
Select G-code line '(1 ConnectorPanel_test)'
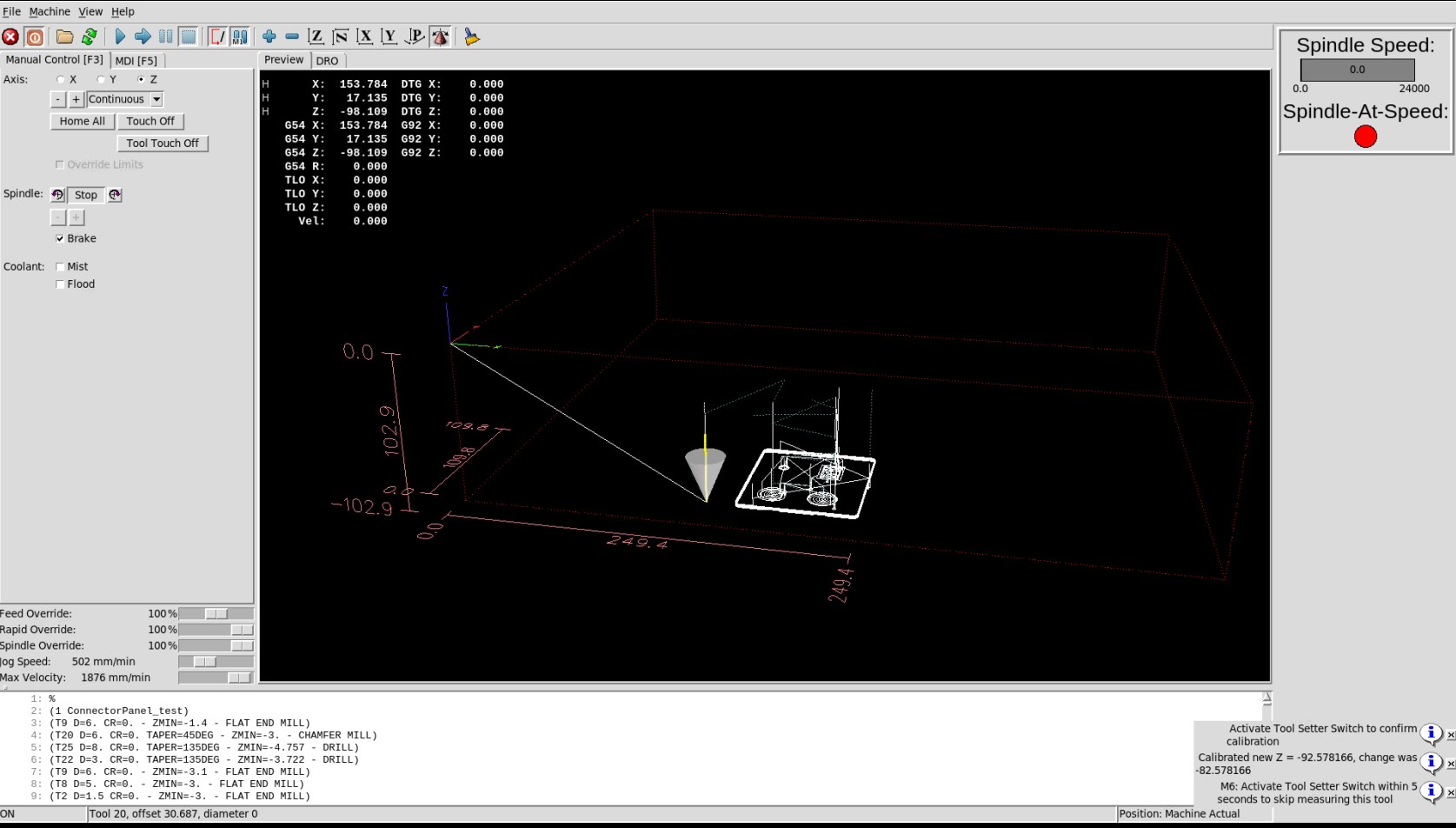[119, 711]
